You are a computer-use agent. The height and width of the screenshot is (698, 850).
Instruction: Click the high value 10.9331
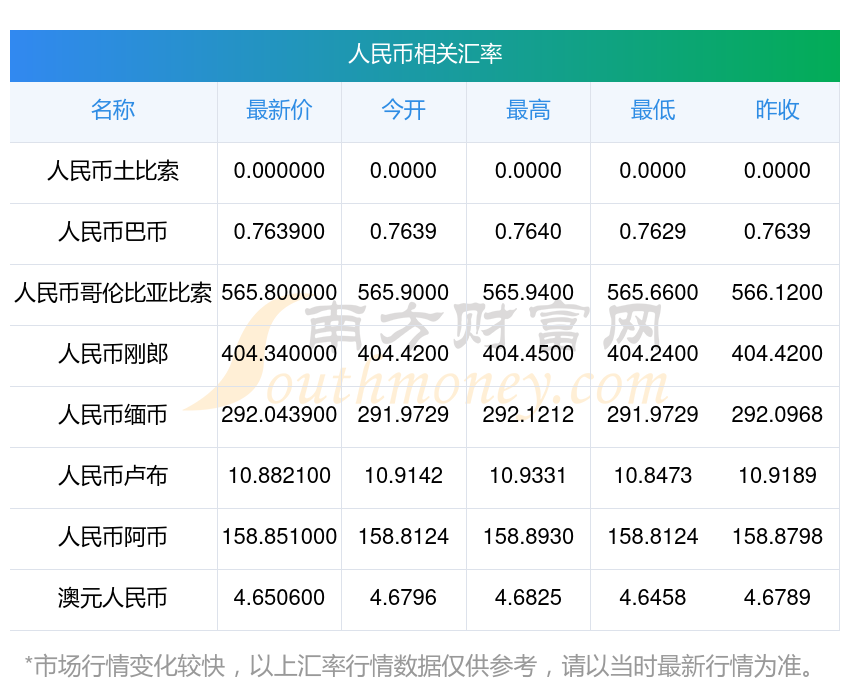pyautogui.click(x=528, y=476)
